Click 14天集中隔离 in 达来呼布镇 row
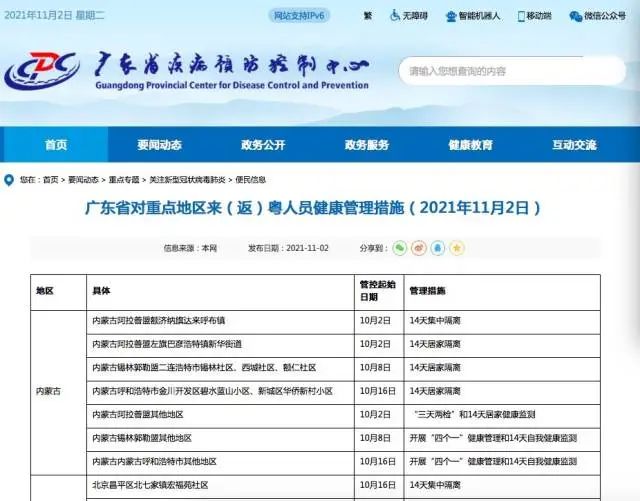The height and width of the screenshot is (501, 640). tap(435, 321)
